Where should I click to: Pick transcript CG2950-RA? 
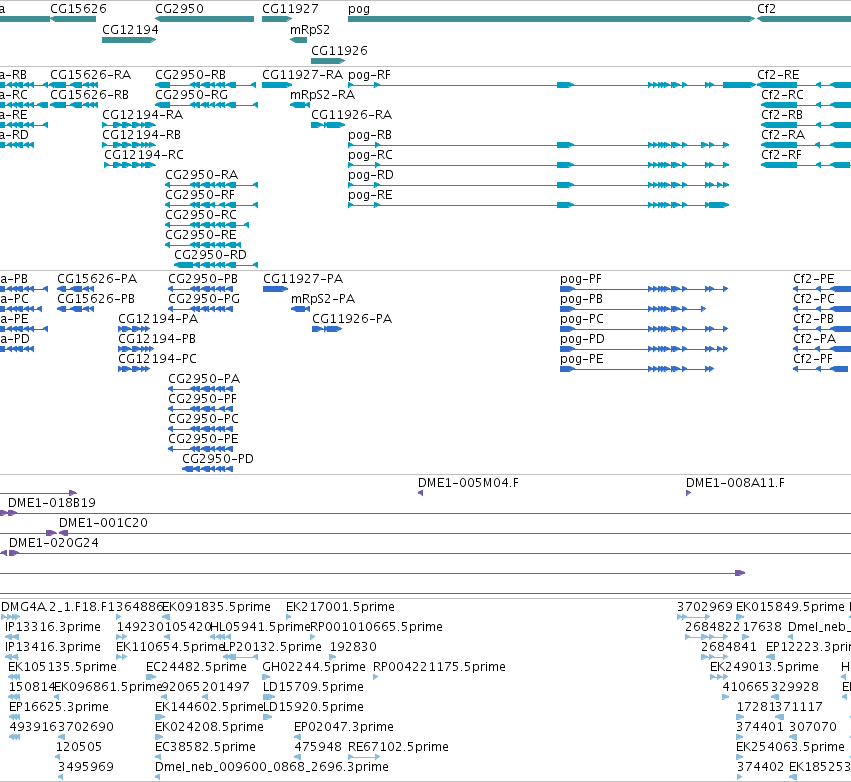[x=212, y=185]
